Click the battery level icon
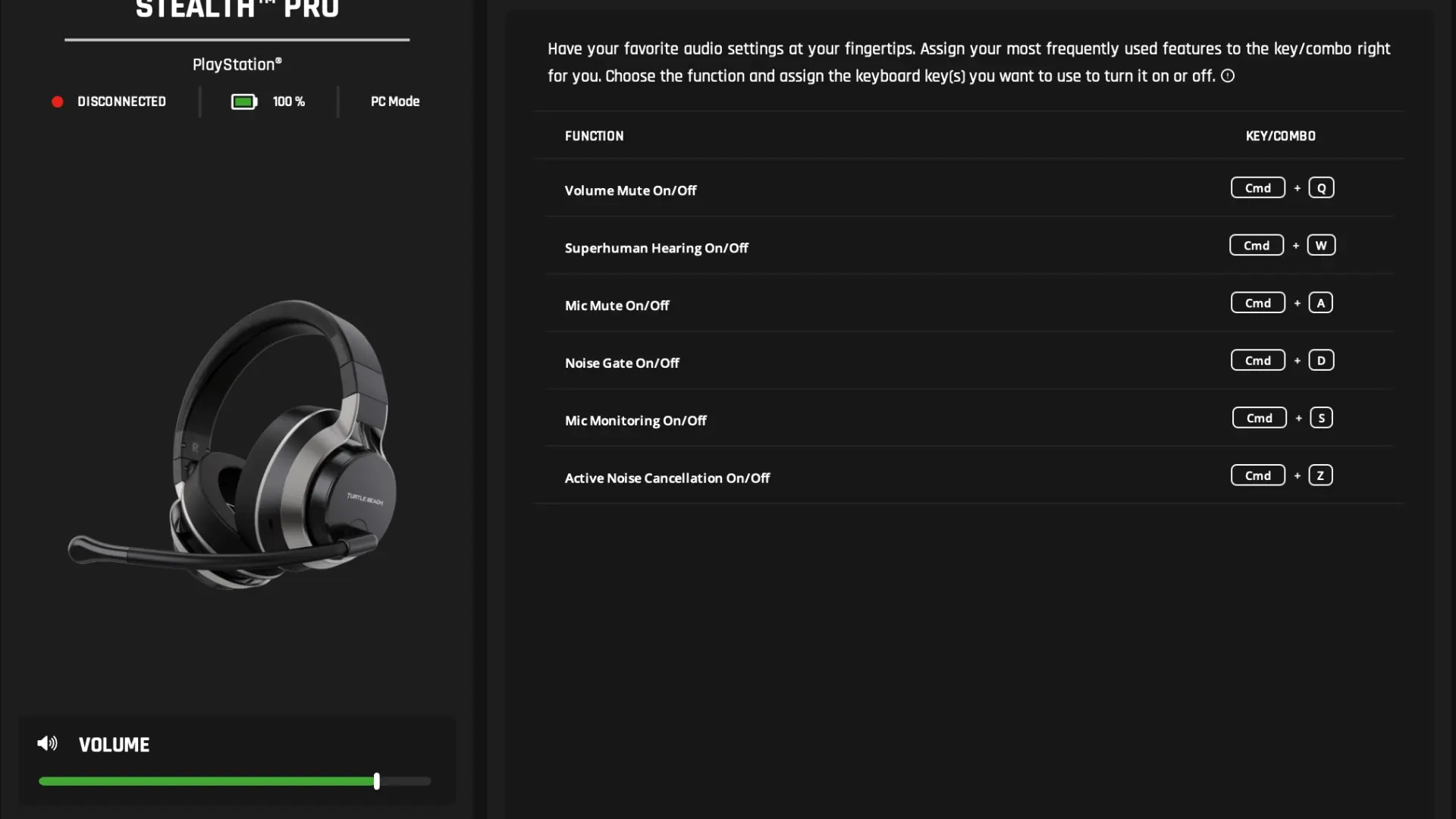This screenshot has height=819, width=1456. point(244,102)
